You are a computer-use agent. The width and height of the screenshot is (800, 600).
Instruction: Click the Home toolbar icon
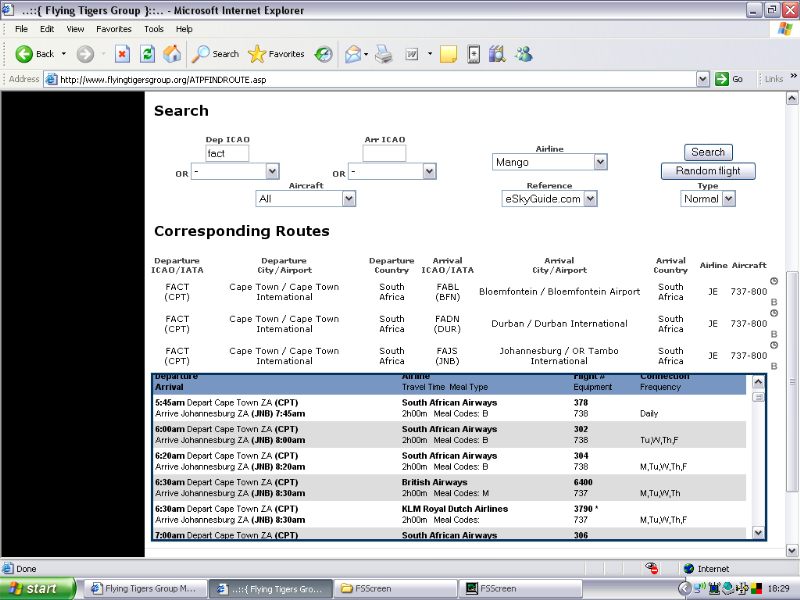pyautogui.click(x=172, y=54)
